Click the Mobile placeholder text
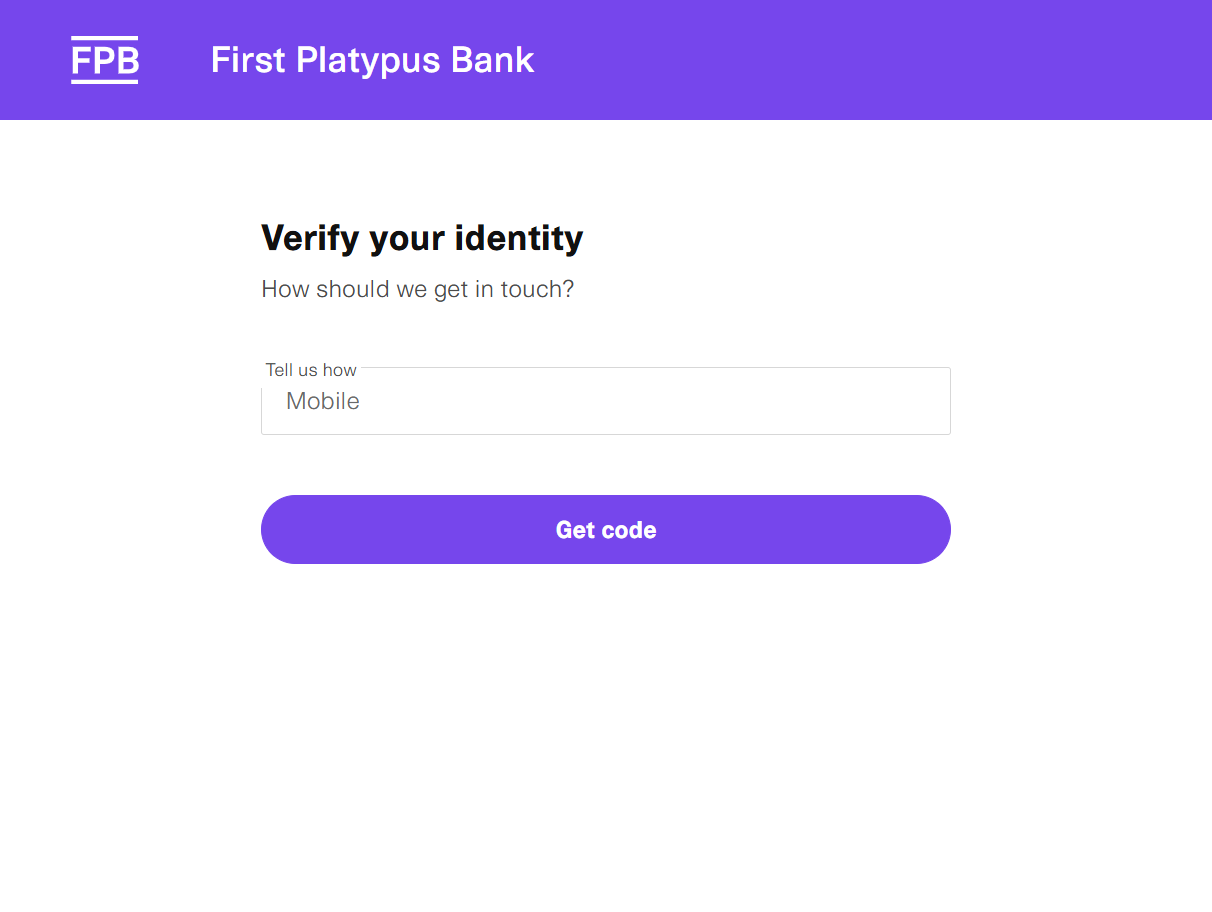The width and height of the screenshot is (1212, 912). 322,400
